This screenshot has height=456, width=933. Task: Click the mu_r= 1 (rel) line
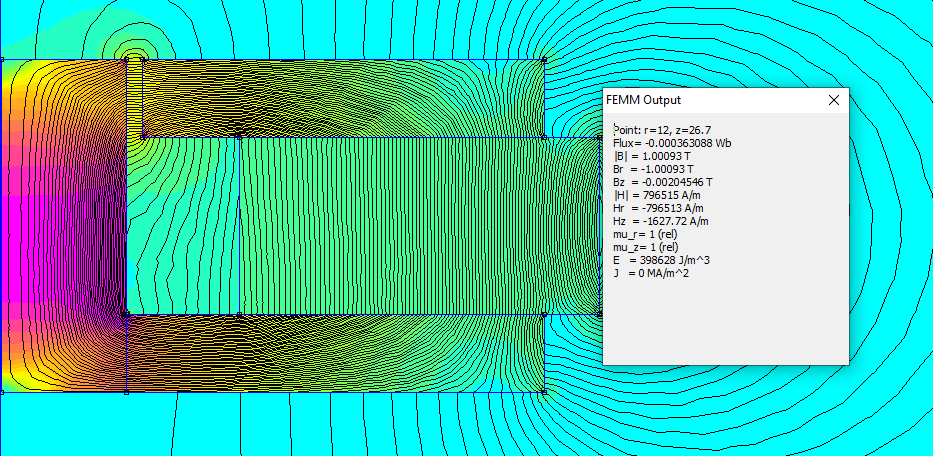pos(646,234)
